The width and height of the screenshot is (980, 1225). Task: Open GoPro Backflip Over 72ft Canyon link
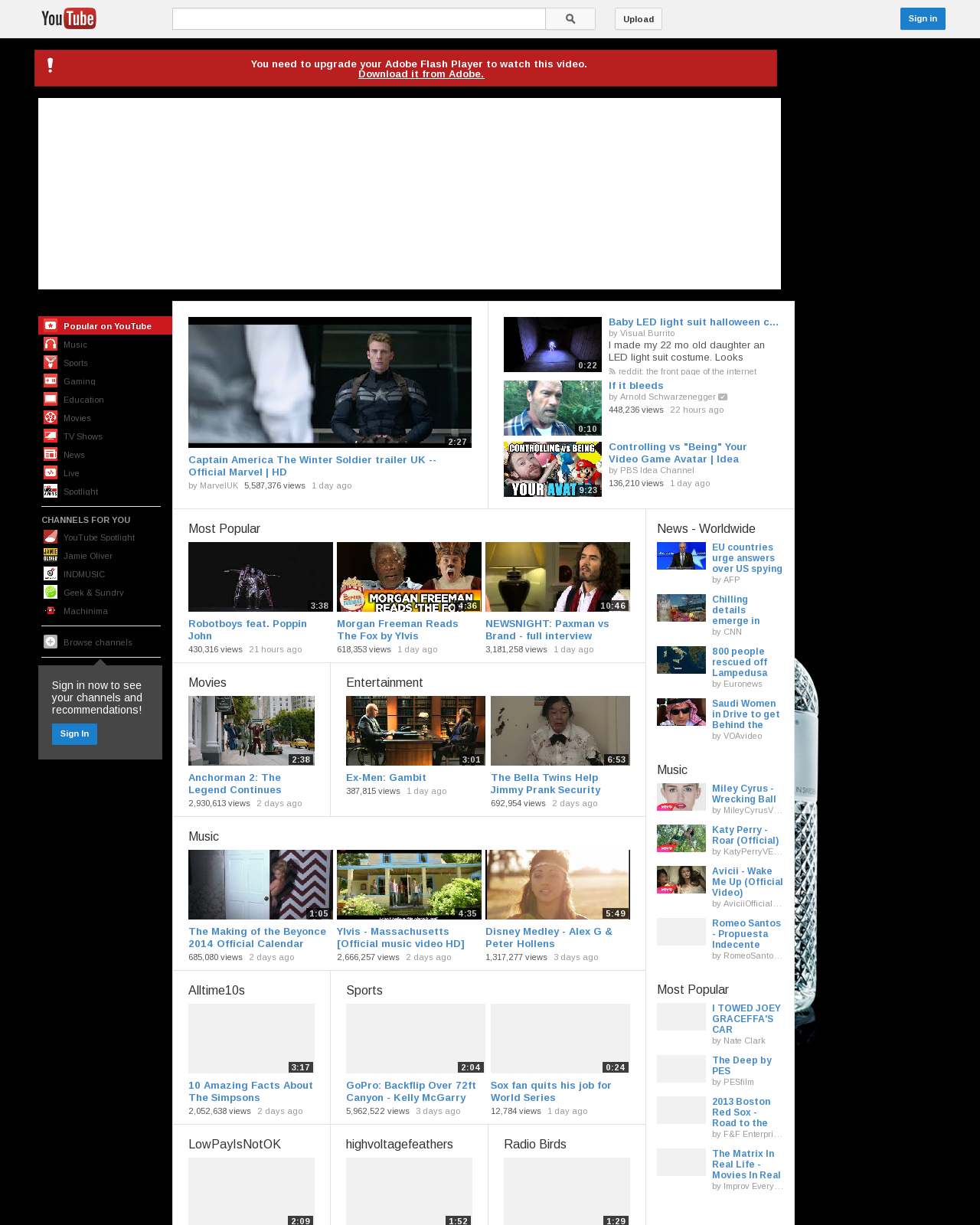tap(411, 1091)
